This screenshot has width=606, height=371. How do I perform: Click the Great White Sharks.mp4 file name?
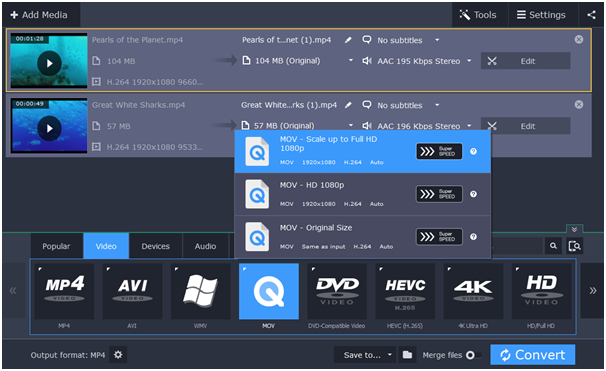coord(138,105)
